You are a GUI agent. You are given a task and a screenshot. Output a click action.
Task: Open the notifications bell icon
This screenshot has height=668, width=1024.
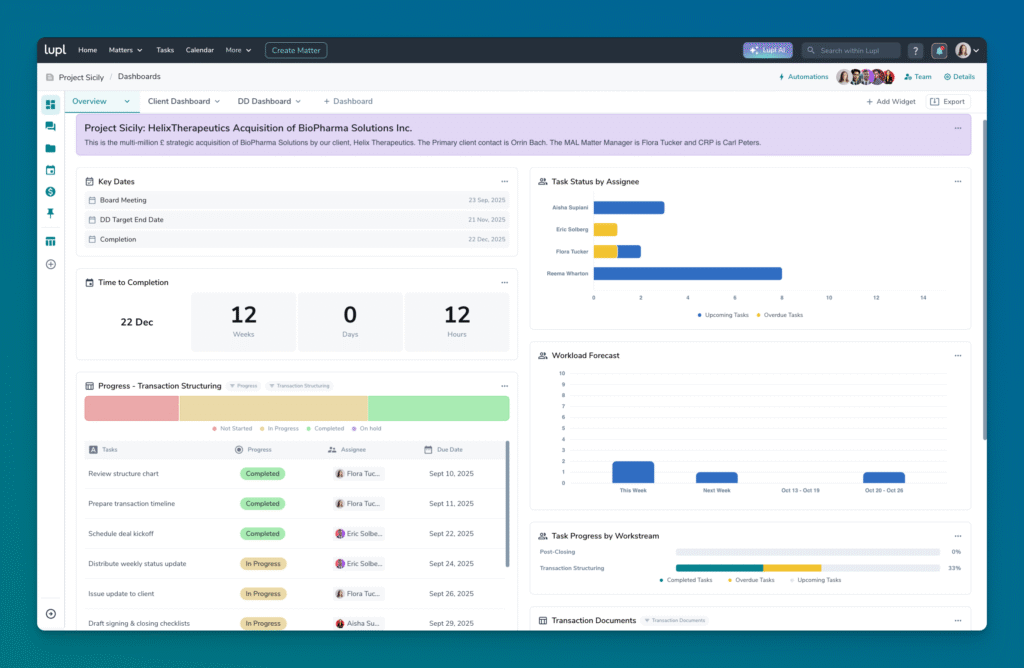[939, 50]
